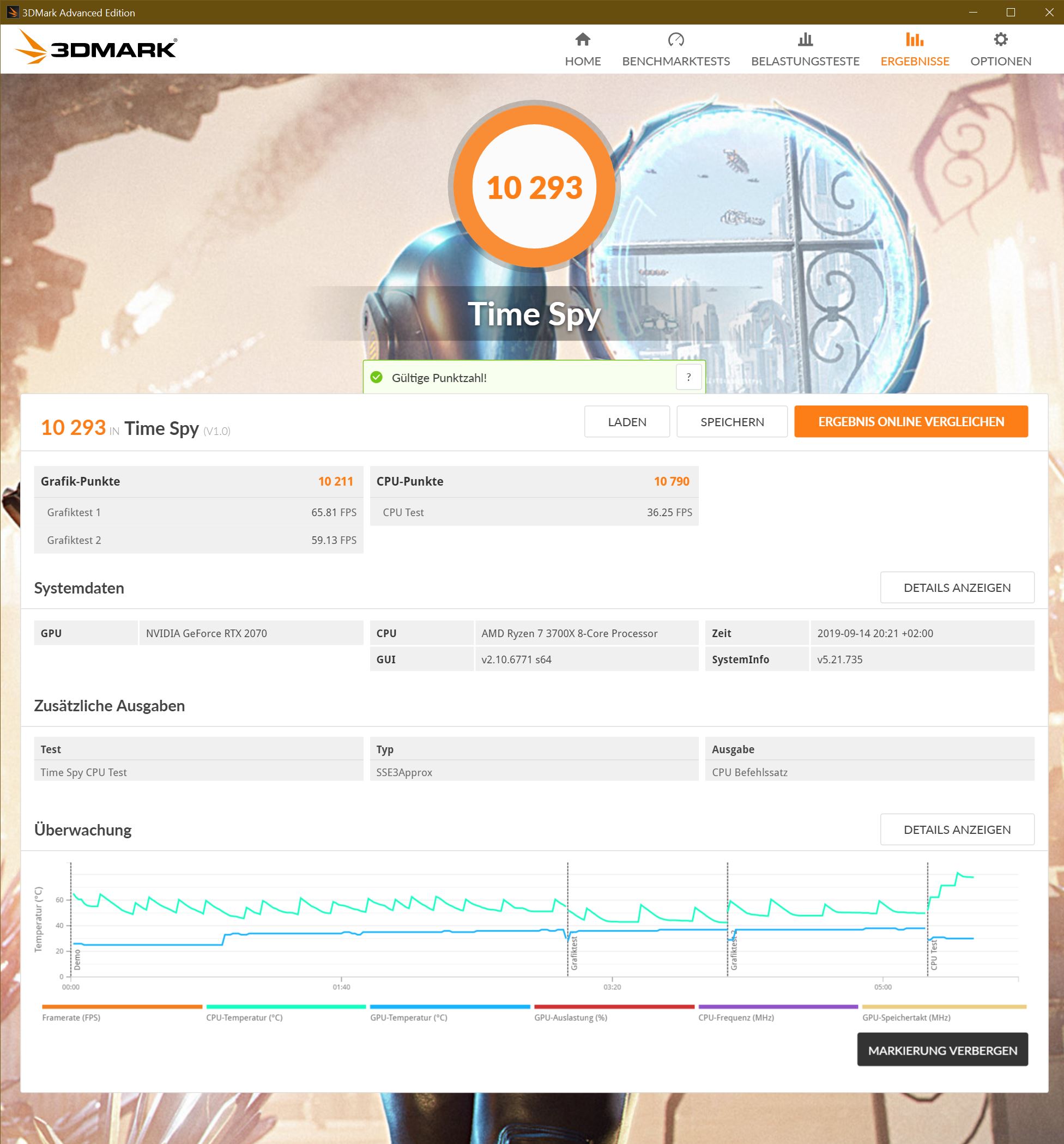1064x1144 pixels.
Task: Toggle GPU-Auslastung (%) legend entry
Action: pyautogui.click(x=570, y=1018)
